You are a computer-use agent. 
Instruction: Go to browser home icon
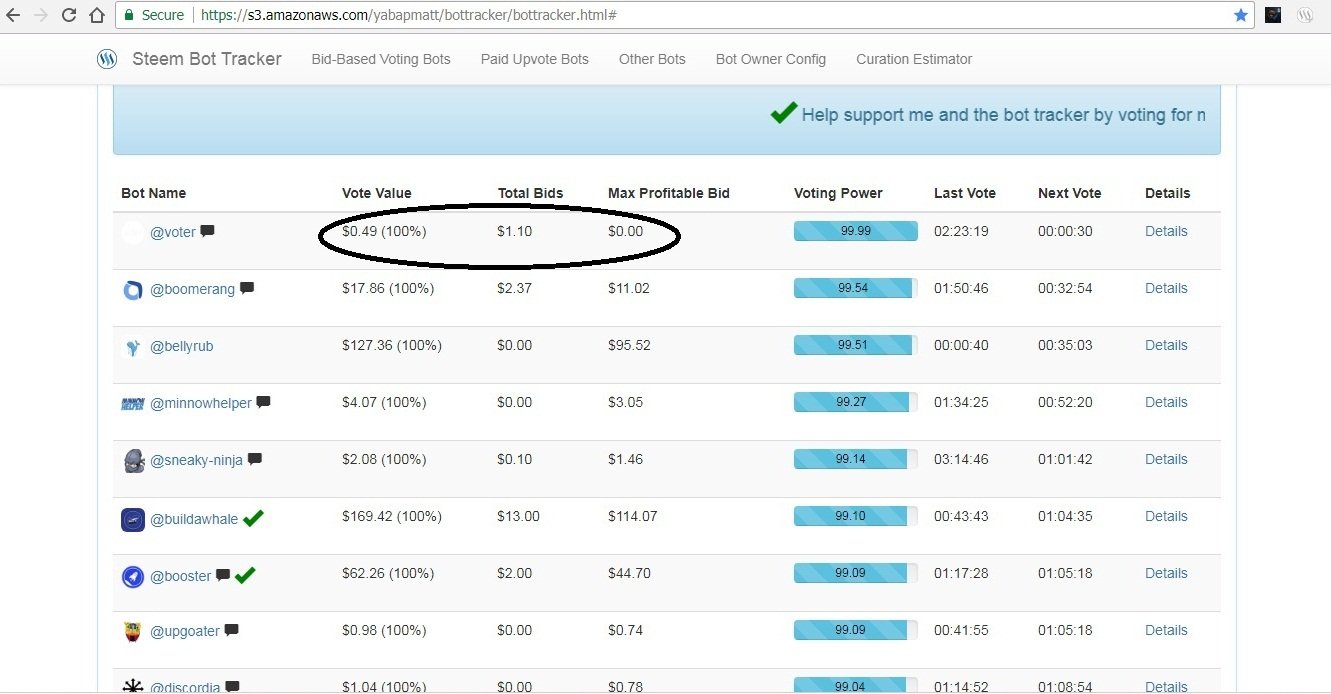tap(97, 15)
